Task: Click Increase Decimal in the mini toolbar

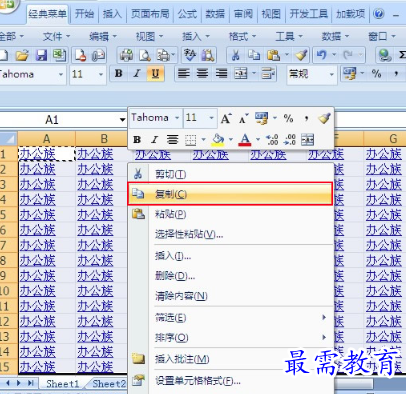Action: click(272, 140)
